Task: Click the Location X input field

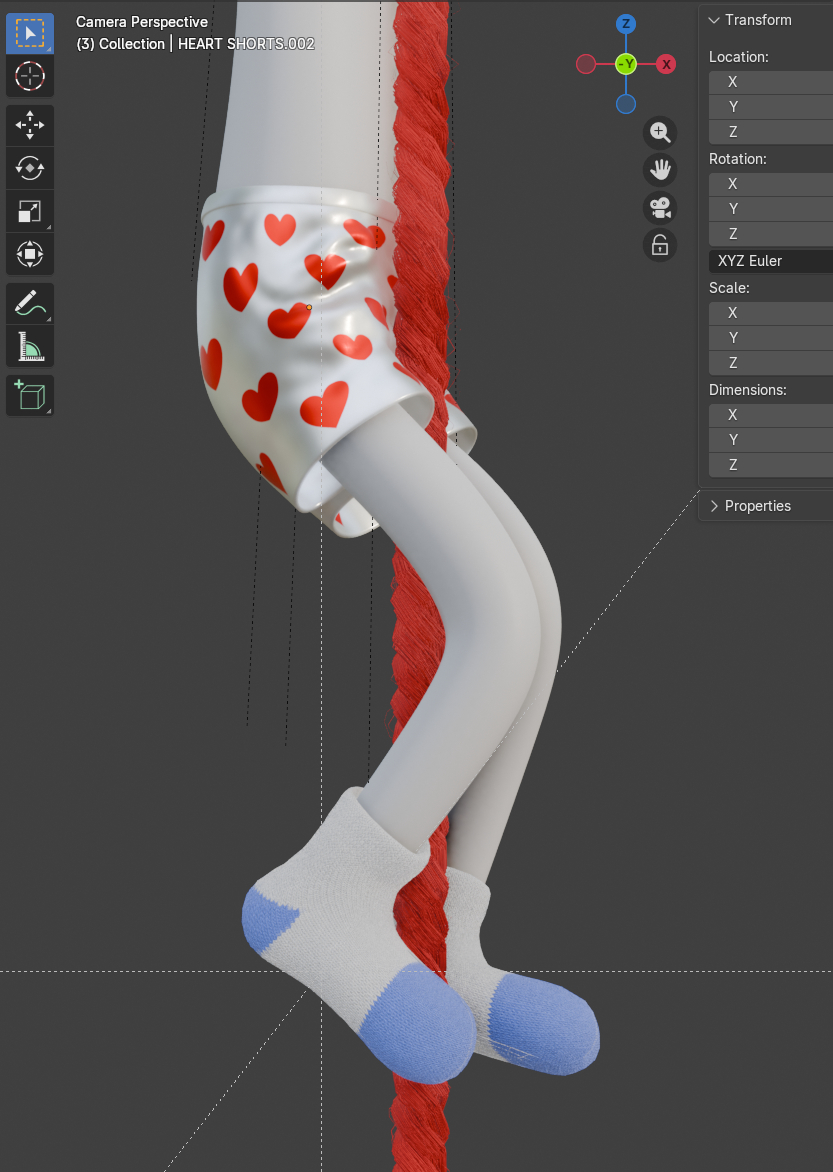Action: (772, 82)
